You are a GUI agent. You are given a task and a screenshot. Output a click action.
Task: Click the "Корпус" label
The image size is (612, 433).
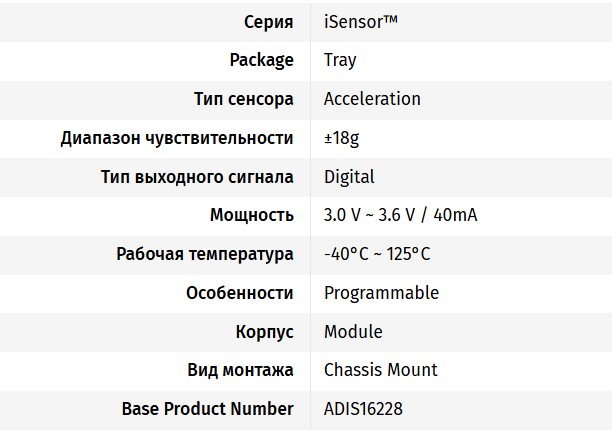point(264,331)
